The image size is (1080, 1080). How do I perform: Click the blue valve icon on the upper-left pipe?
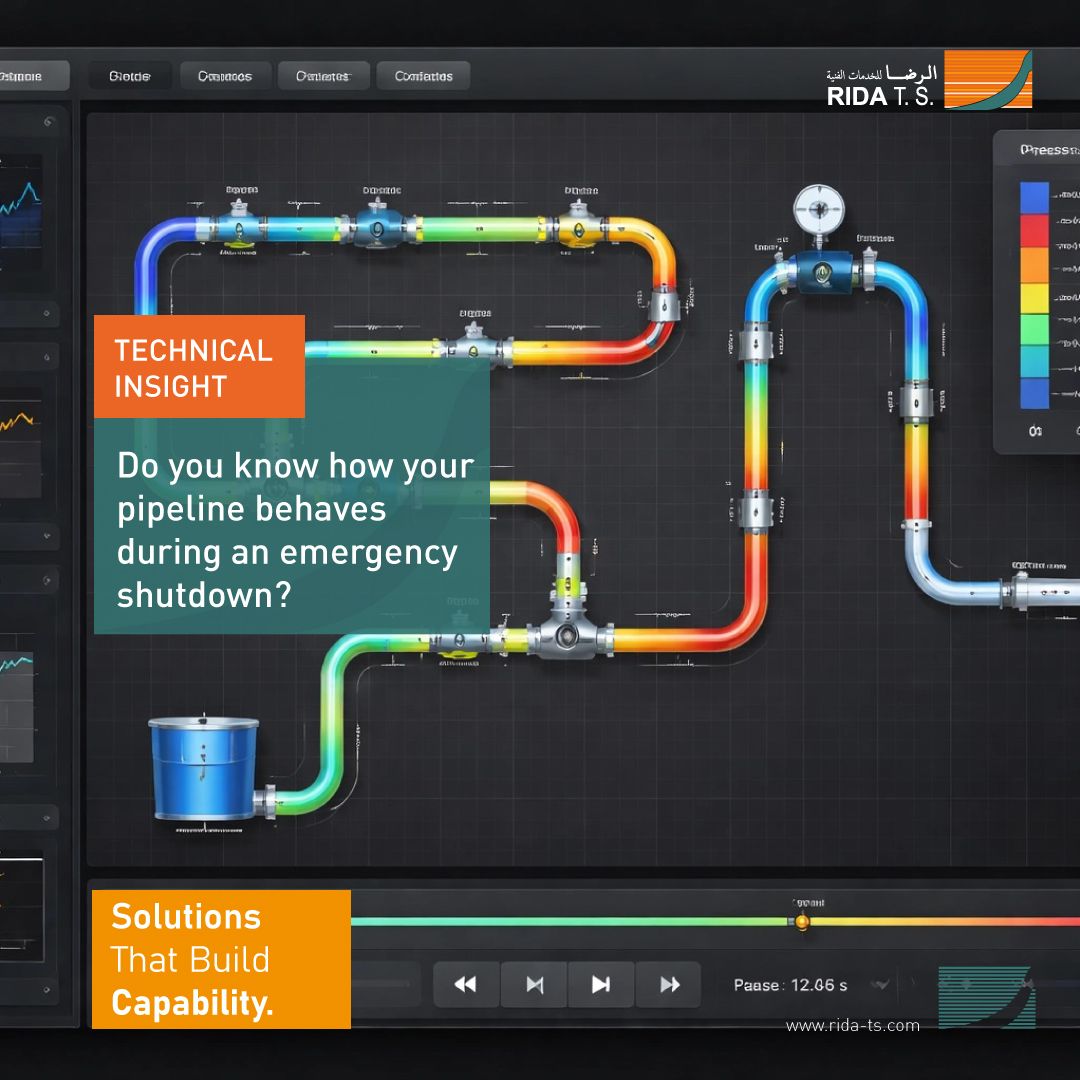tap(238, 227)
